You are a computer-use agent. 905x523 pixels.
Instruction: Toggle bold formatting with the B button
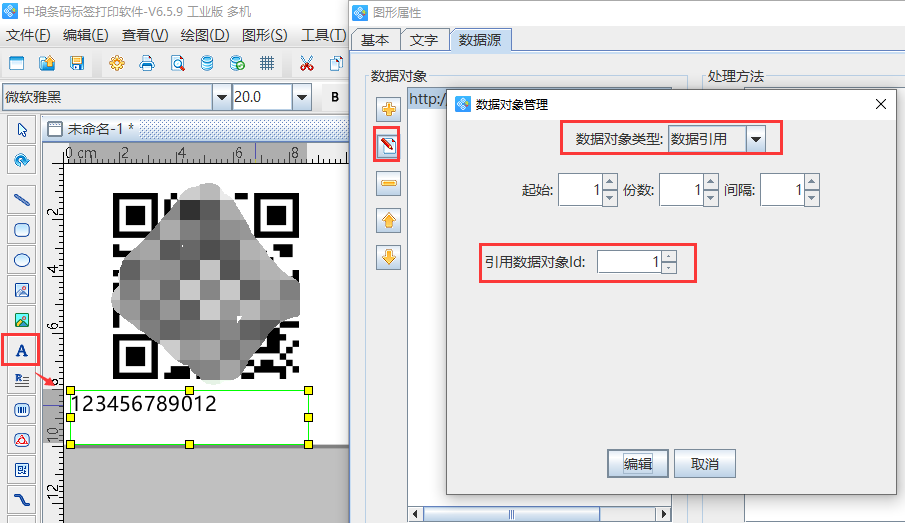[x=335, y=97]
